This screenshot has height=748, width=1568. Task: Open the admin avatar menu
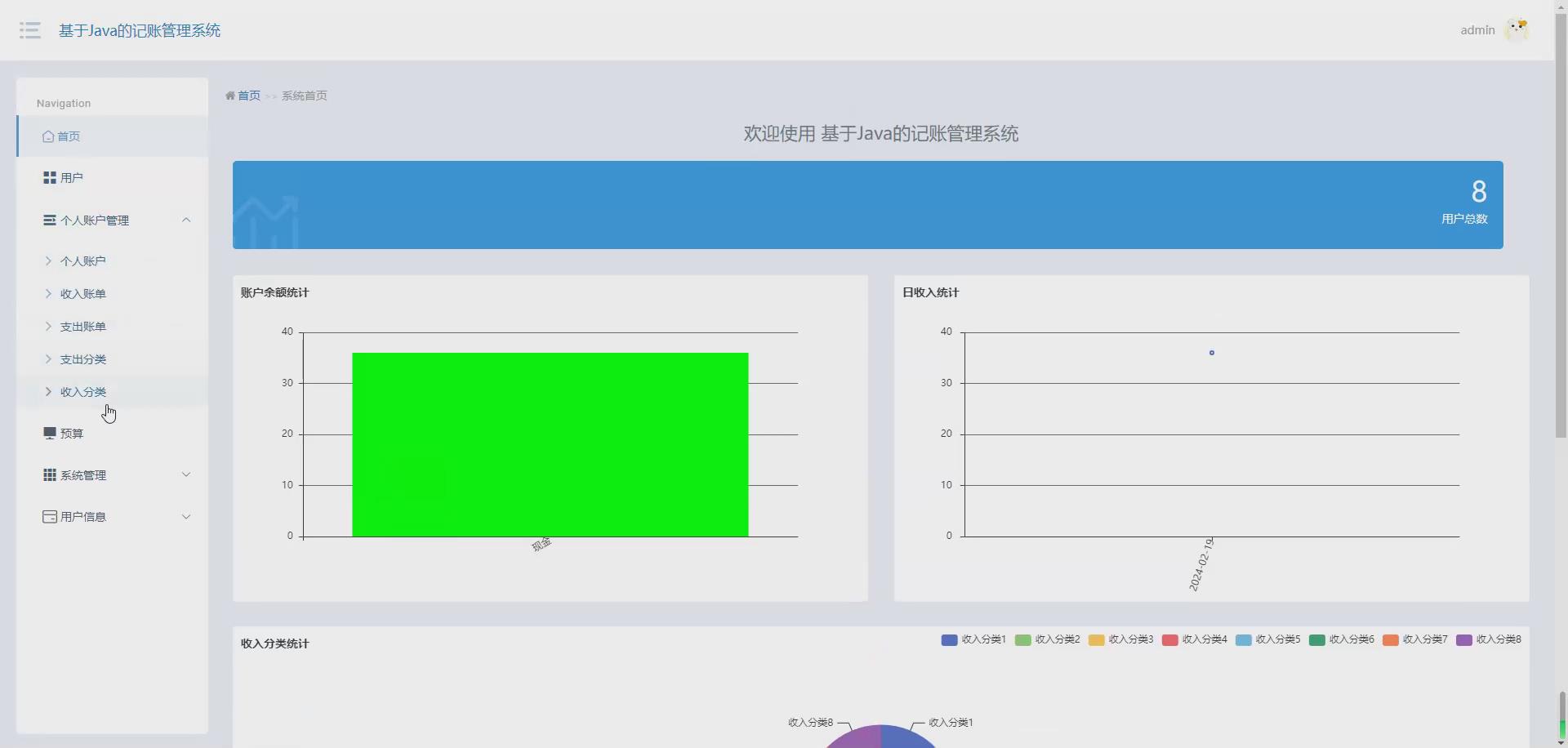click(1517, 29)
